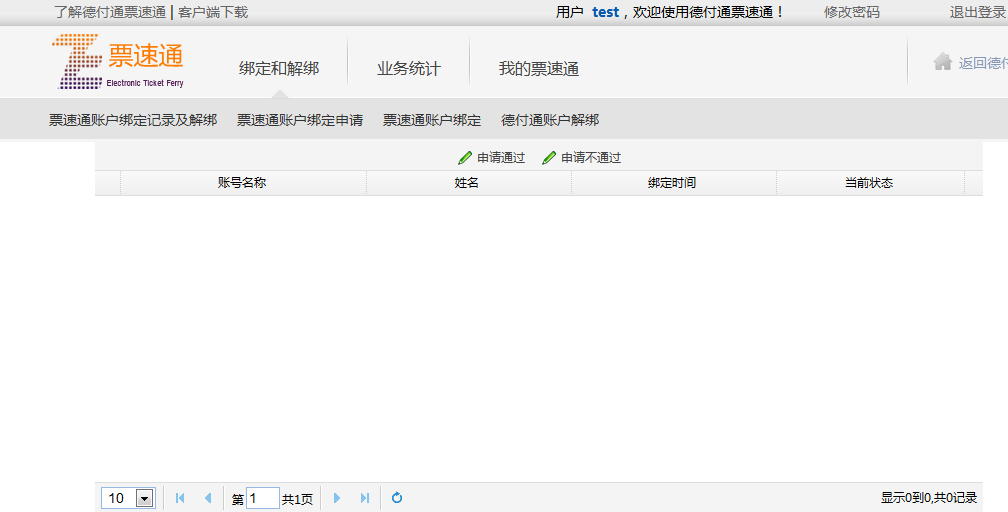Jump to last page icon
The height and width of the screenshot is (512, 1008).
364,498
